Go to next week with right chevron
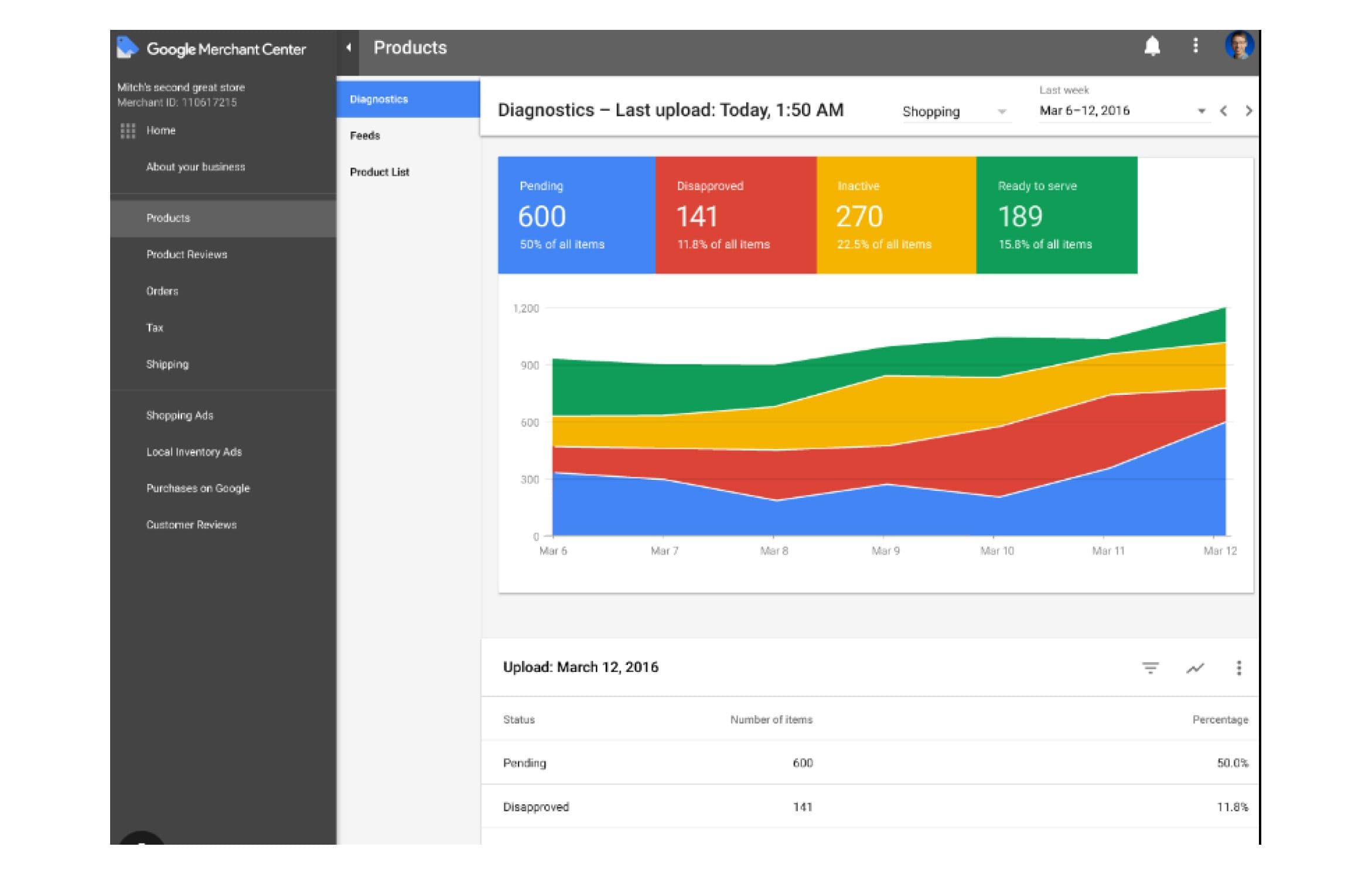This screenshot has height=874, width=1372. pos(1248,111)
